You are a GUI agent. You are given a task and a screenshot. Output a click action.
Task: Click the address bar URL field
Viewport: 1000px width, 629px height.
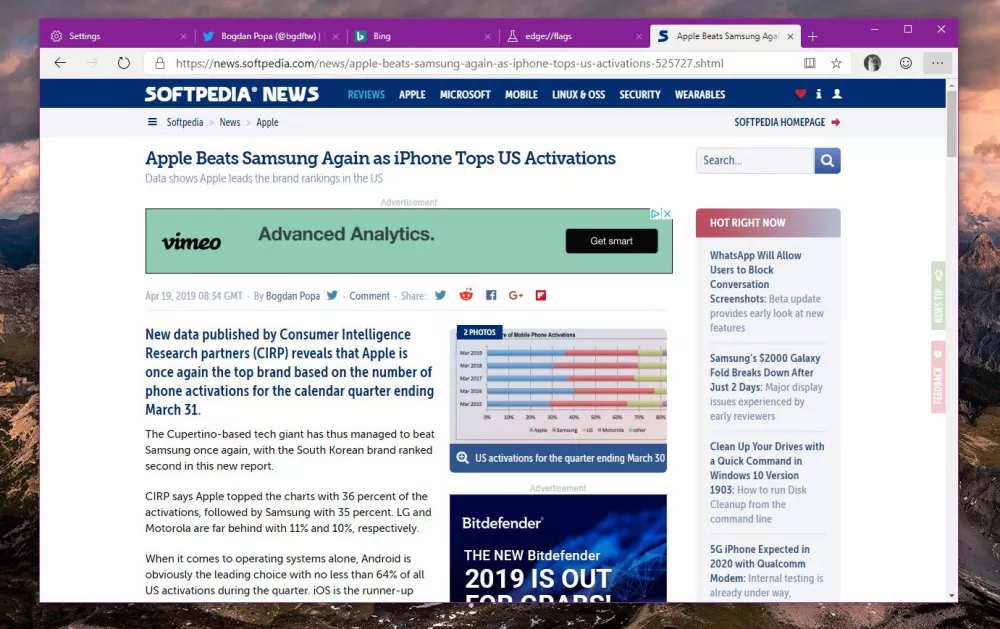[449, 63]
